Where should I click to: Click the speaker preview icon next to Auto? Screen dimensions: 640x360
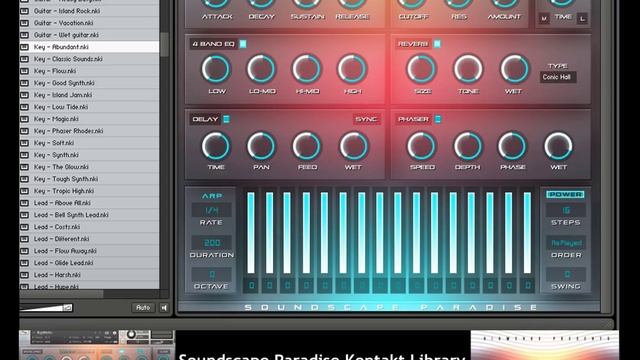pos(164,308)
